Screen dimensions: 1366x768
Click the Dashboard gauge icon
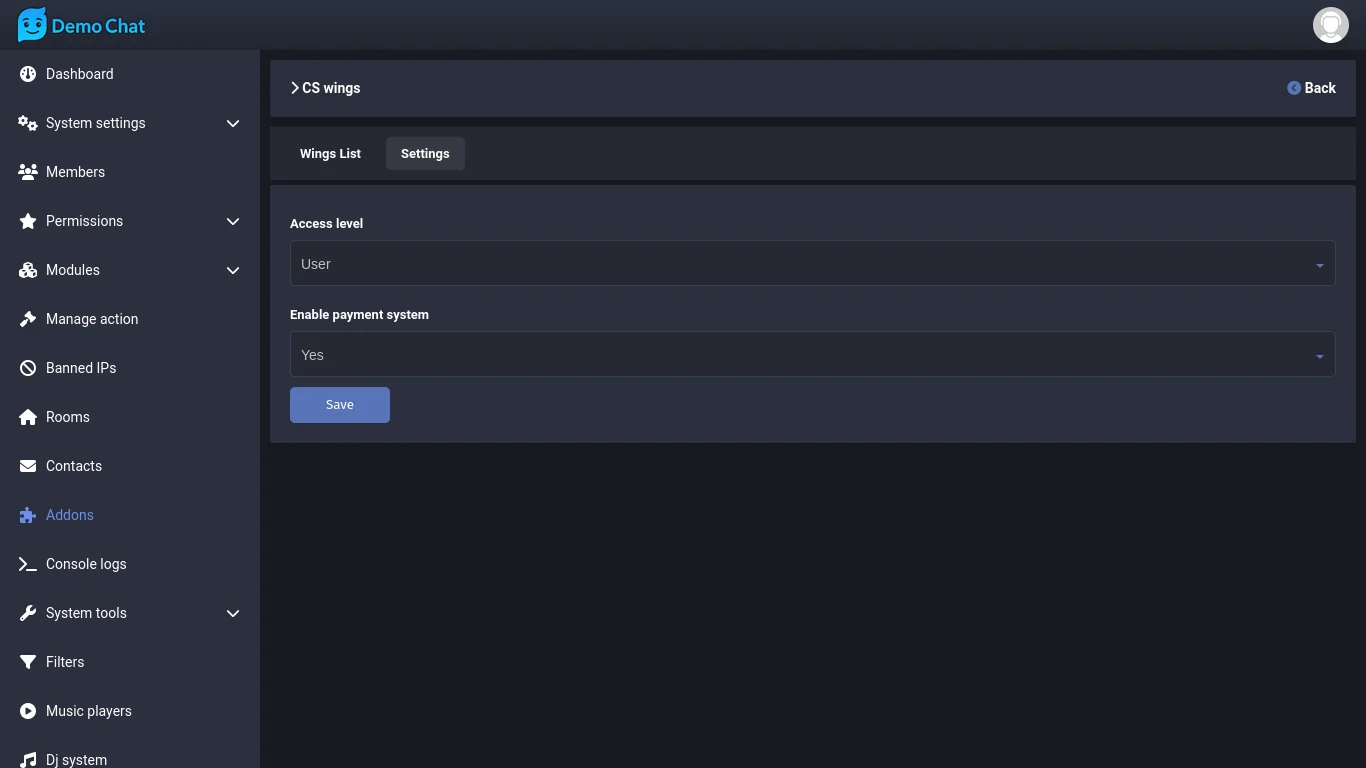point(28,74)
